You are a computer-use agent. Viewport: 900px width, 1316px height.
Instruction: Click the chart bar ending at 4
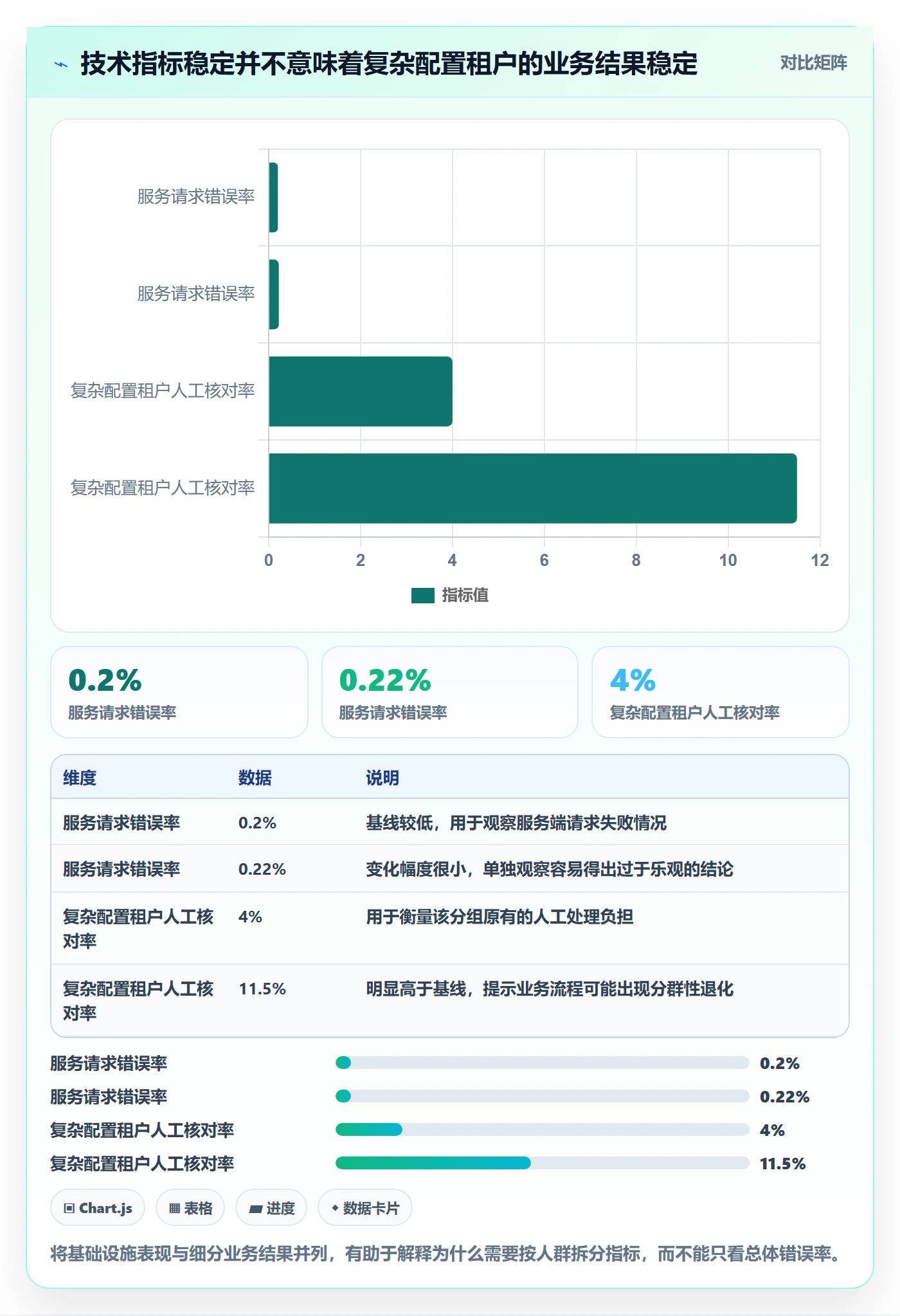coord(361,391)
